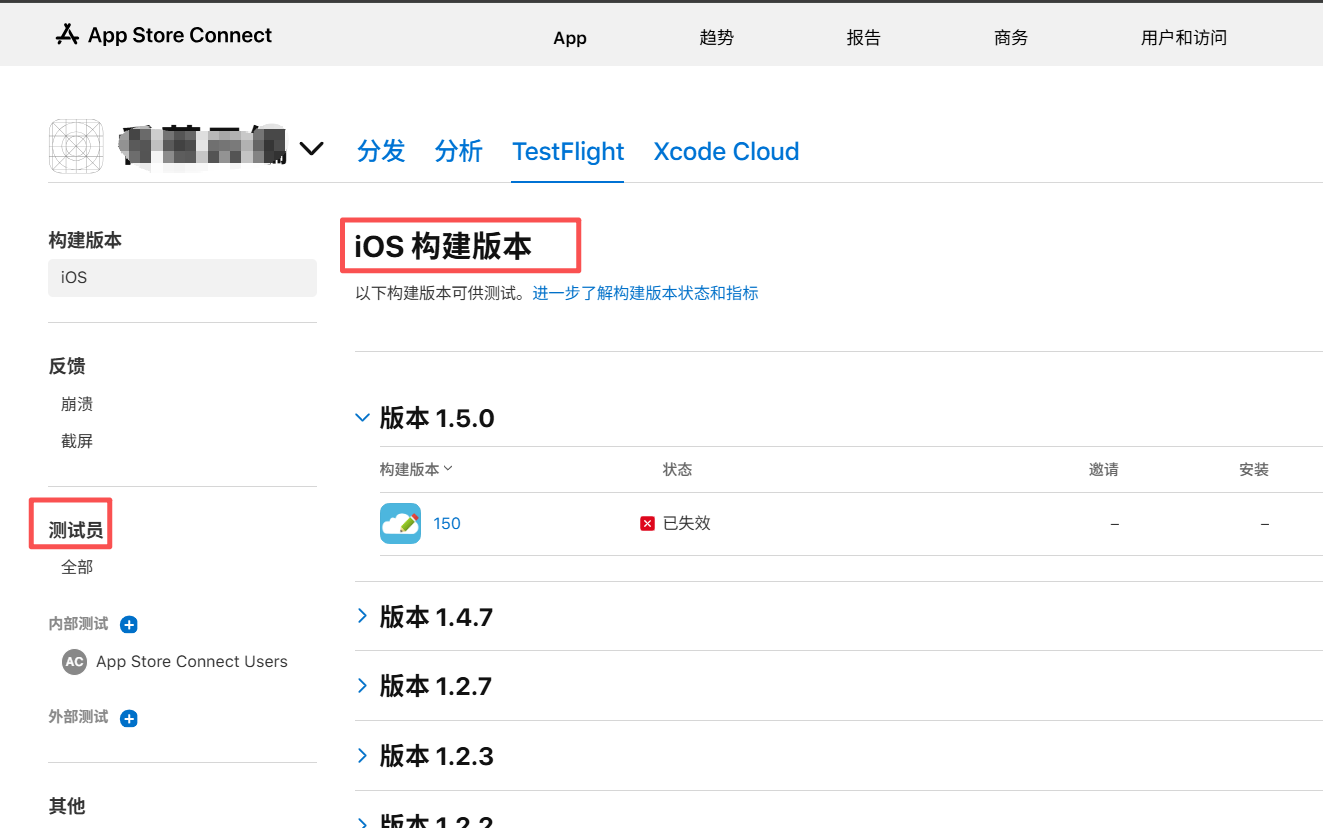This screenshot has width=1323, height=828.
Task: Open the App menu in top bar
Action: coord(570,38)
